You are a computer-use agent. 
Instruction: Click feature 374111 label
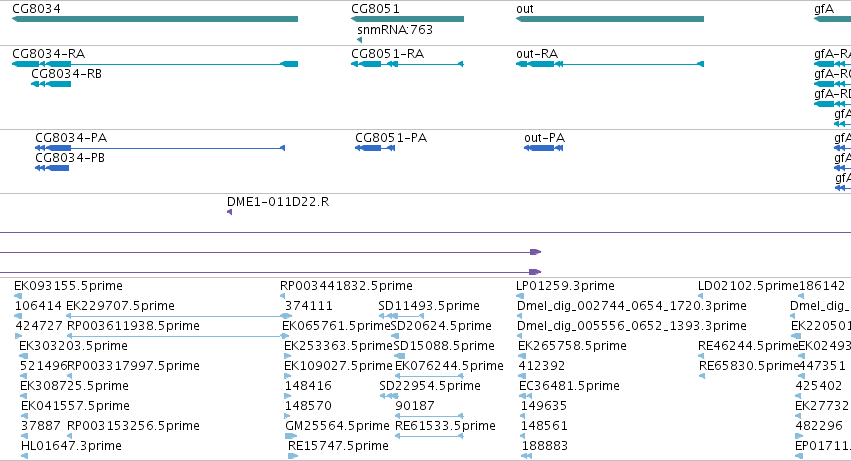point(309,306)
